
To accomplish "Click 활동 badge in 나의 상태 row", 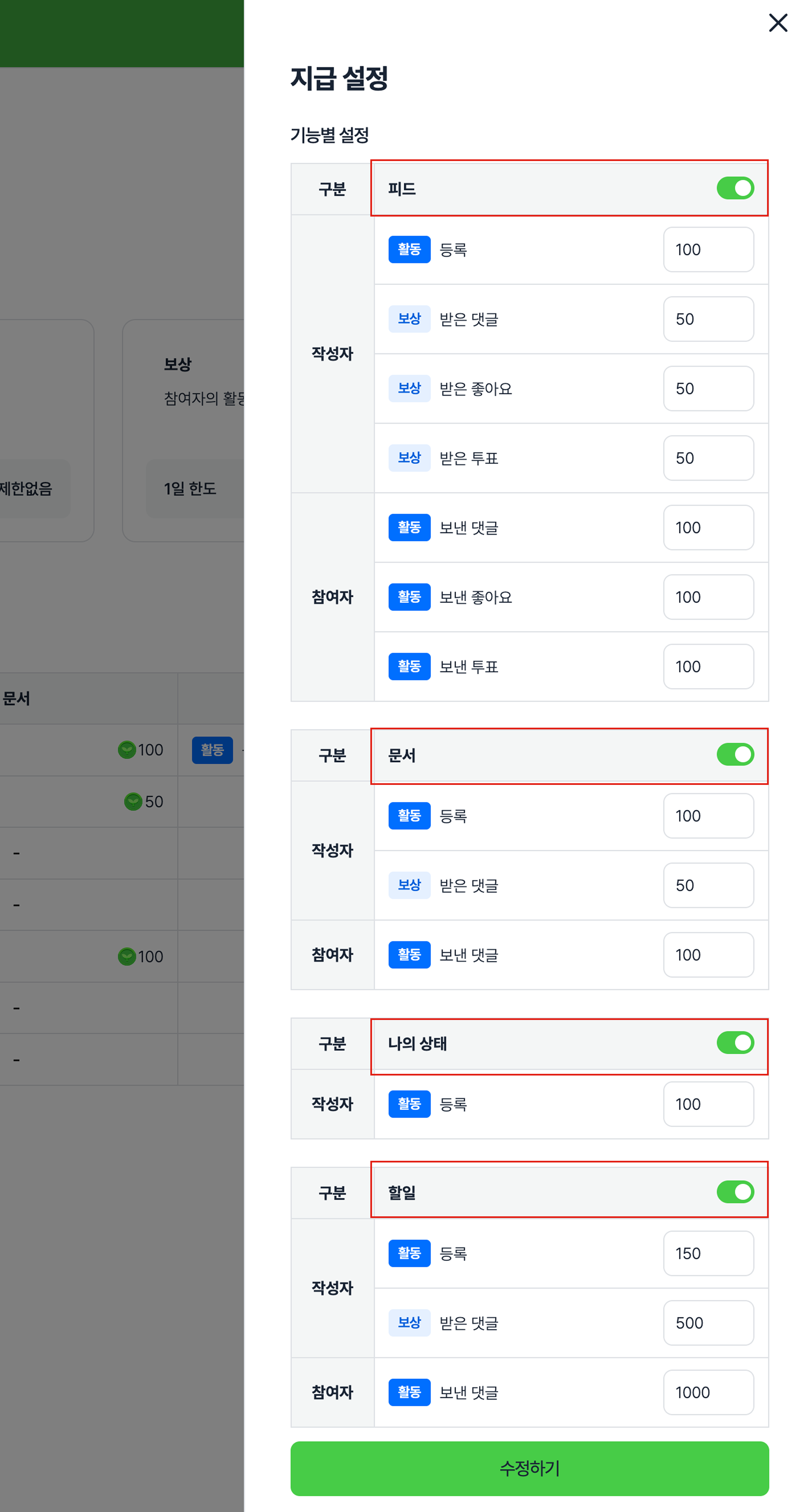I will [x=409, y=1104].
